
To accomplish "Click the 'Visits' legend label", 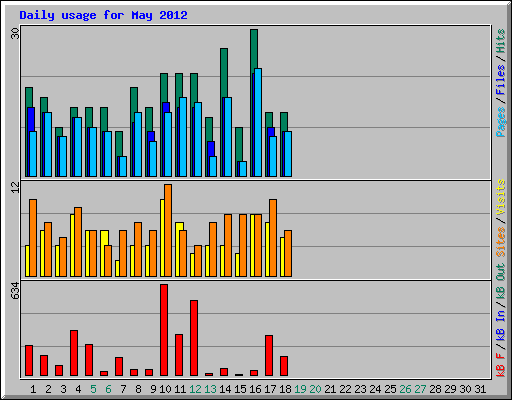I will coord(500,198).
